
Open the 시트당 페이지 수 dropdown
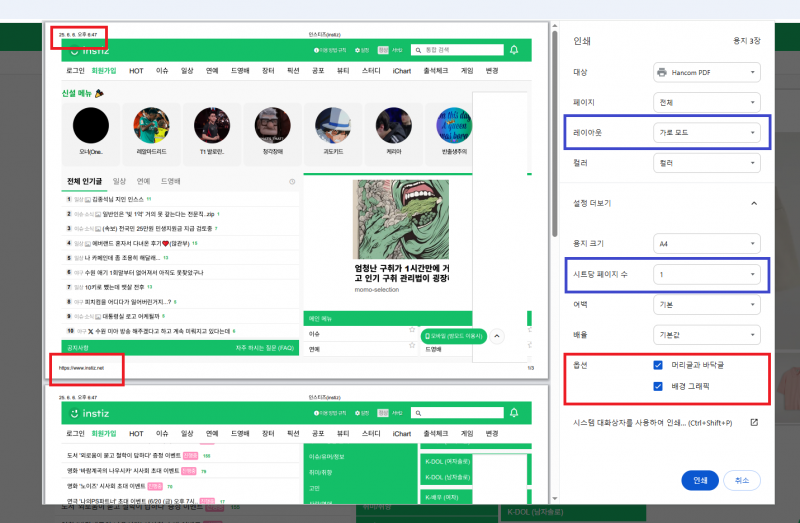point(707,275)
